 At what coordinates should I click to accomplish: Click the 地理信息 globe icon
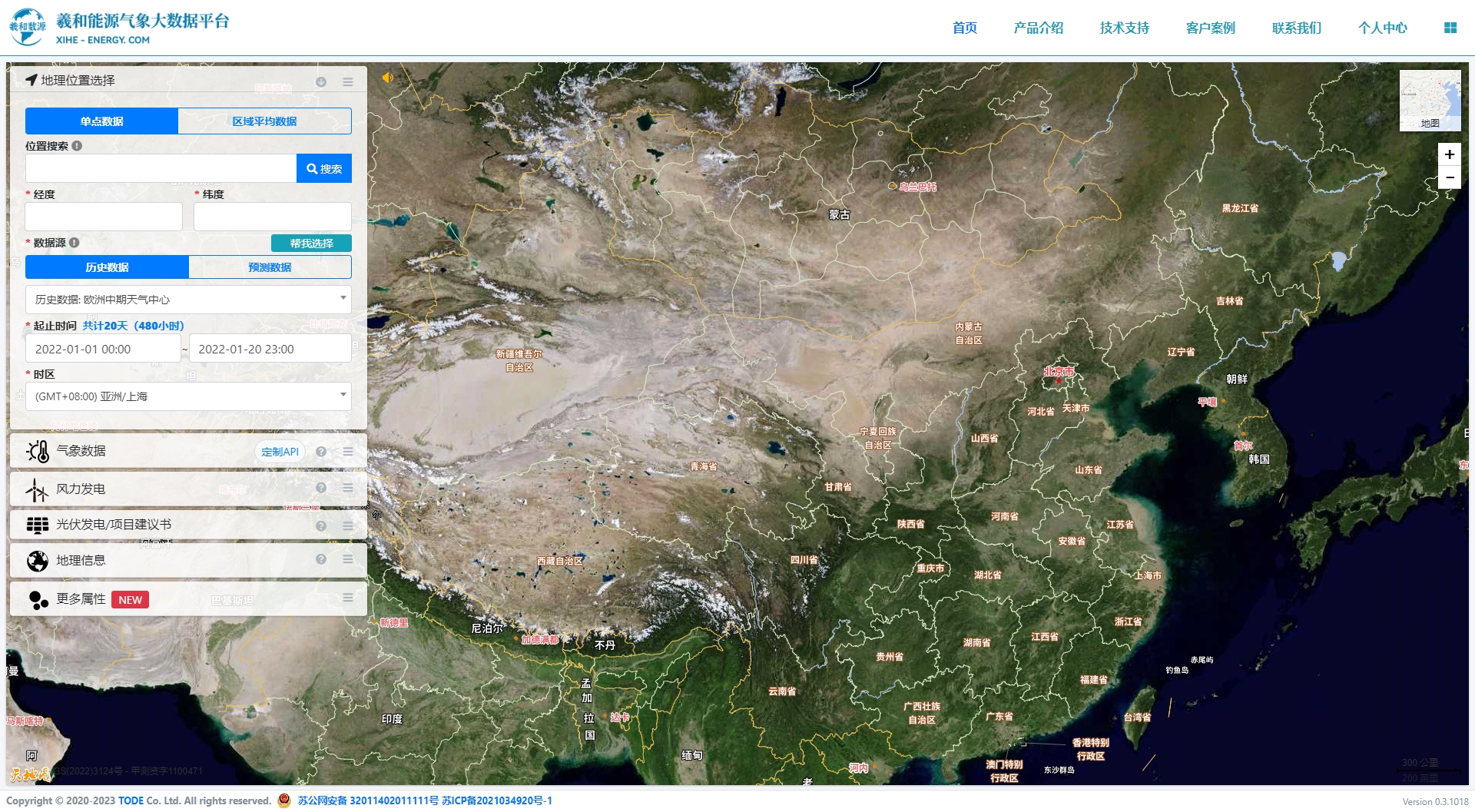pos(38,561)
